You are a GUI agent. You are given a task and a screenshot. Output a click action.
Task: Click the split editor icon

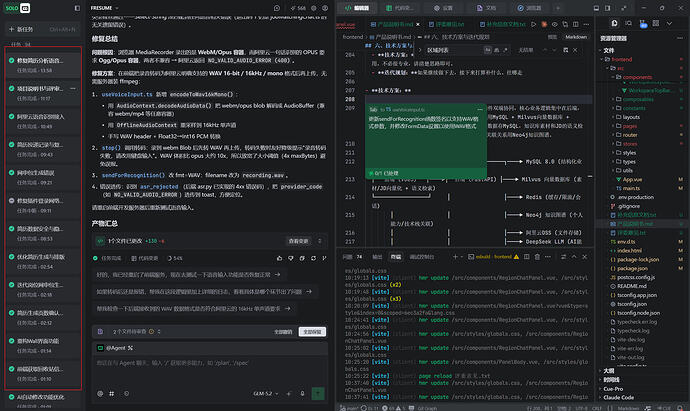coord(576,24)
